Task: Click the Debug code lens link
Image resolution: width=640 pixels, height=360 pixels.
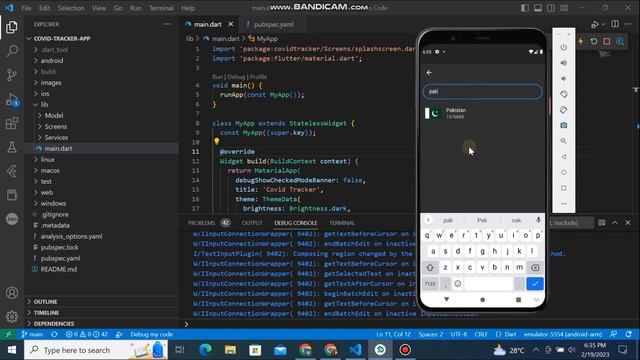Action: pyautogui.click(x=236, y=77)
